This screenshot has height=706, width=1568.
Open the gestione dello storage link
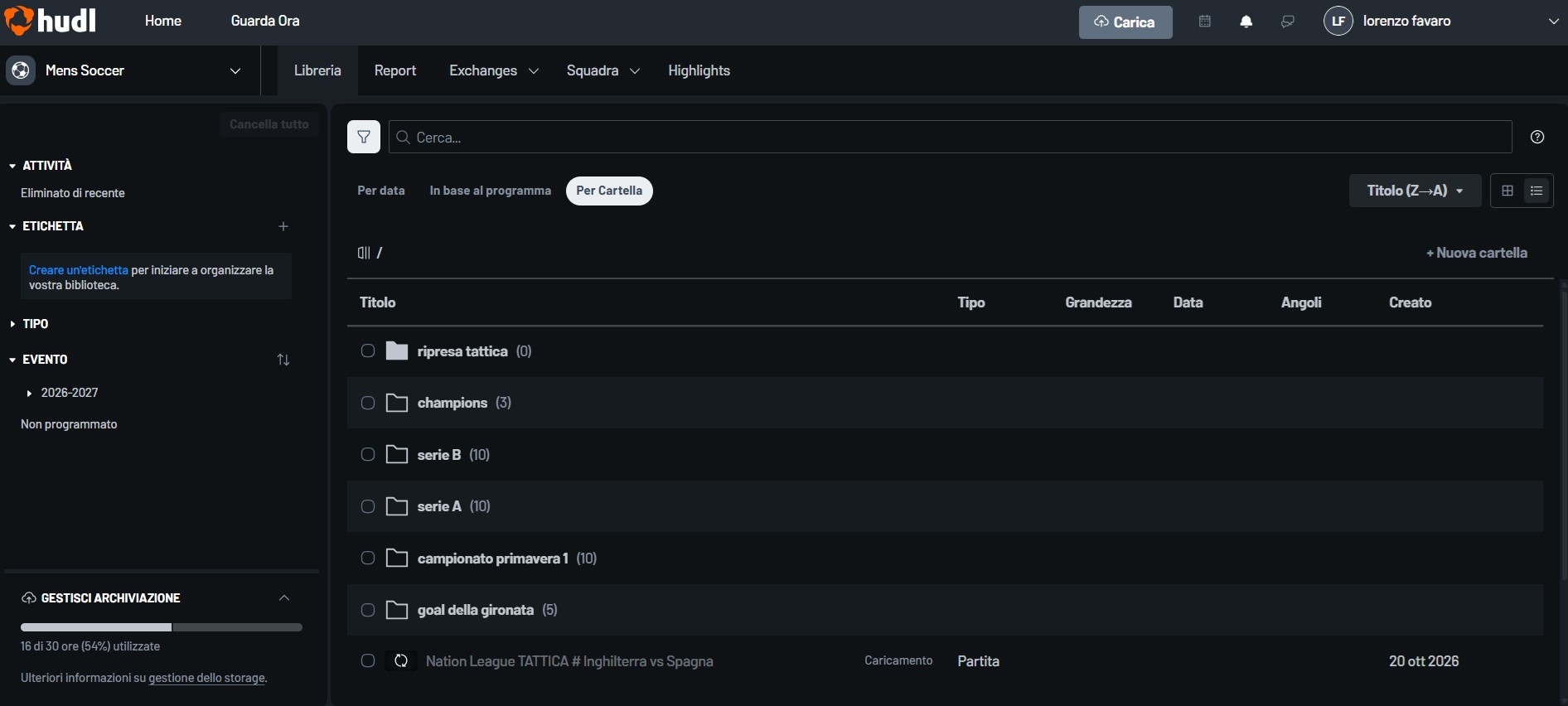(207, 678)
